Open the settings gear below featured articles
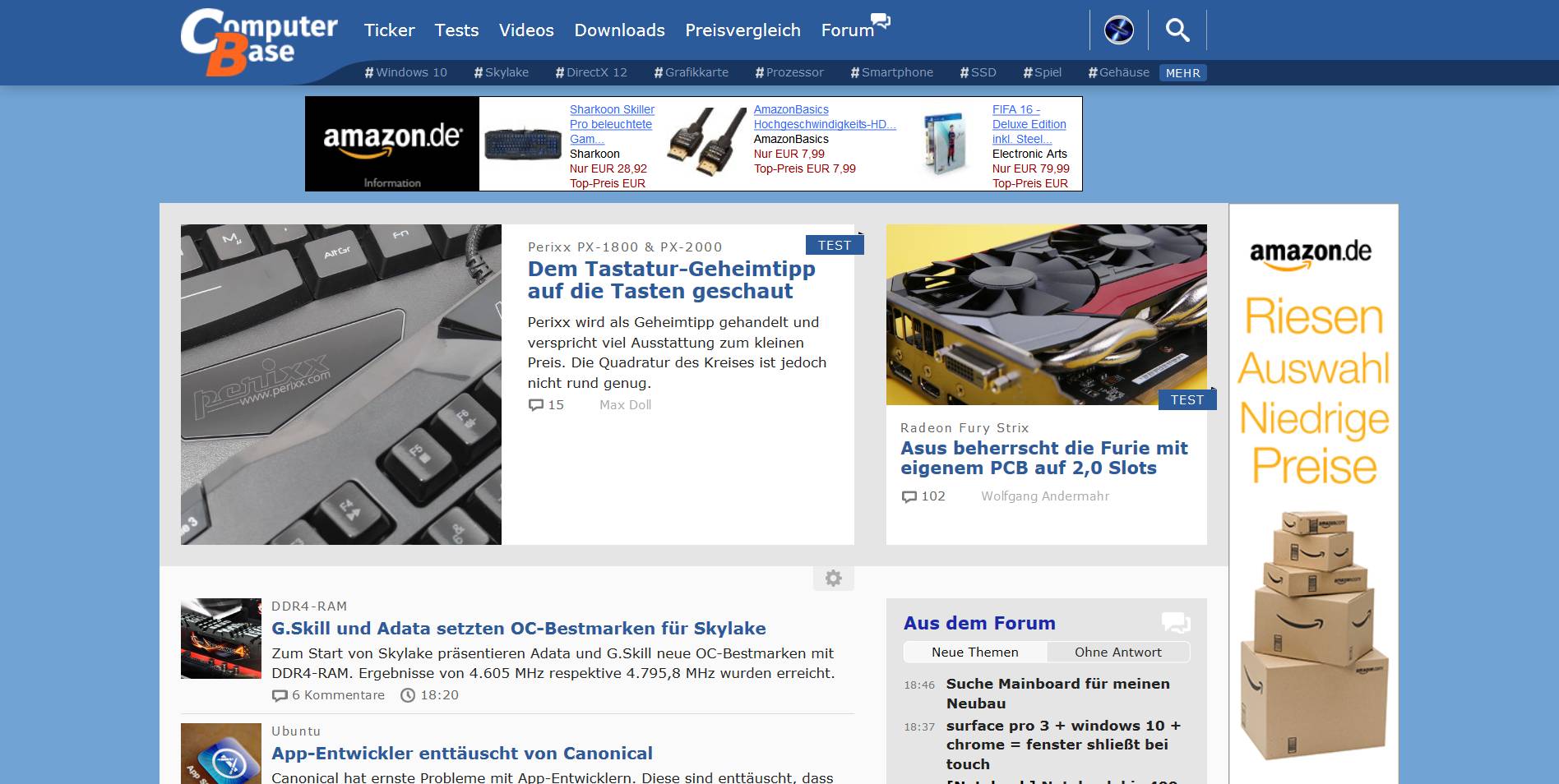 (x=833, y=579)
